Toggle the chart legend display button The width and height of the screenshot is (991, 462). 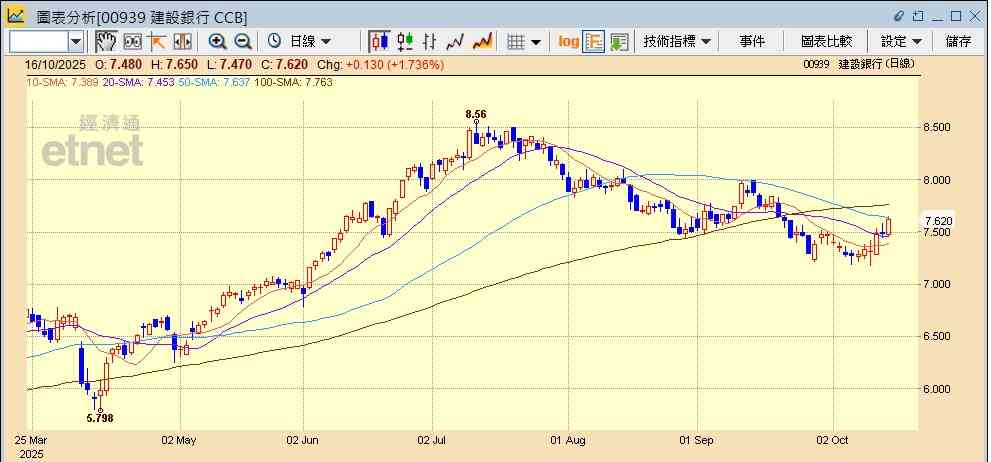coord(594,41)
